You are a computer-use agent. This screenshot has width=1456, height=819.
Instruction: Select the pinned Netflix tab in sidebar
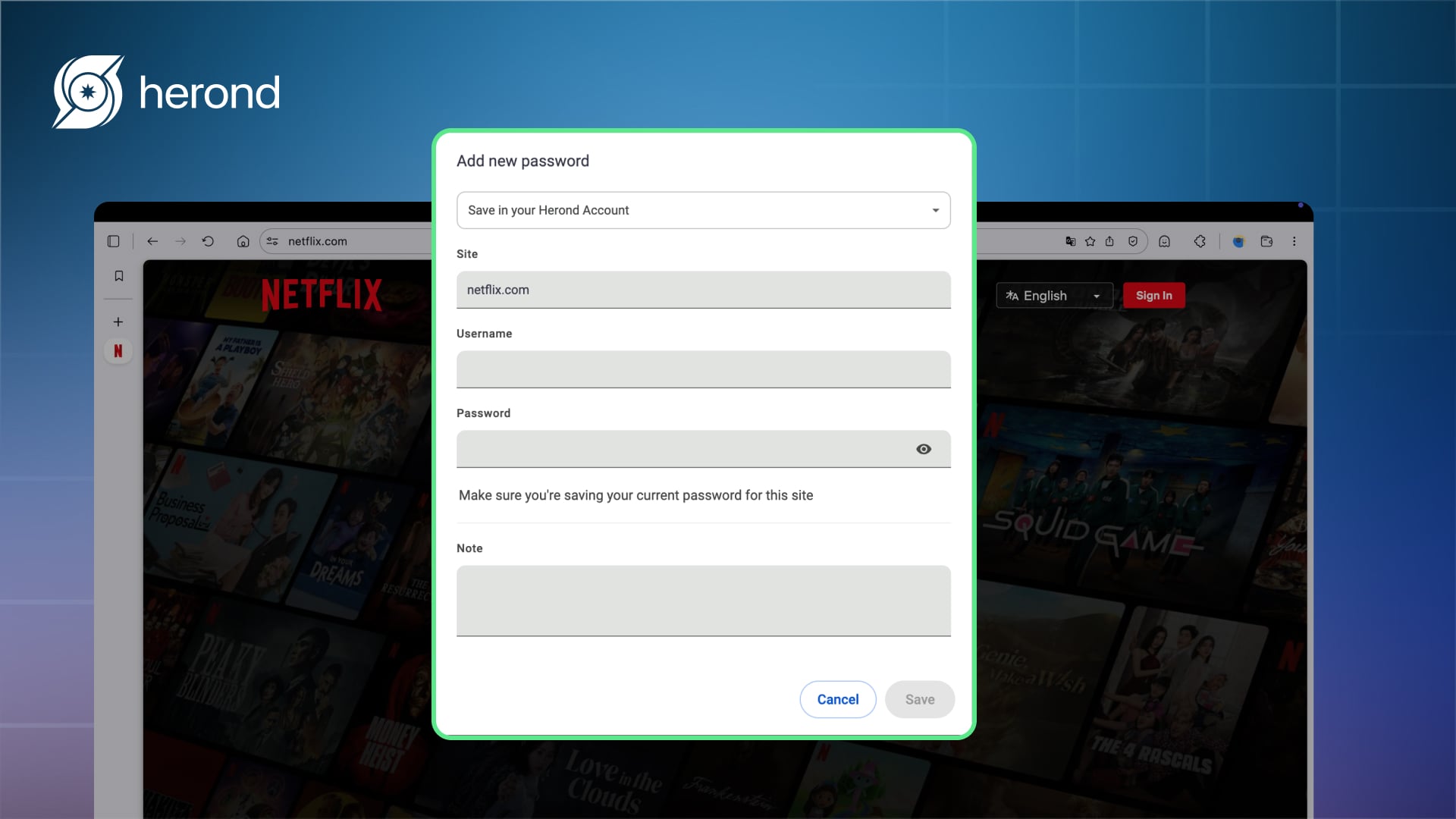[x=118, y=351]
